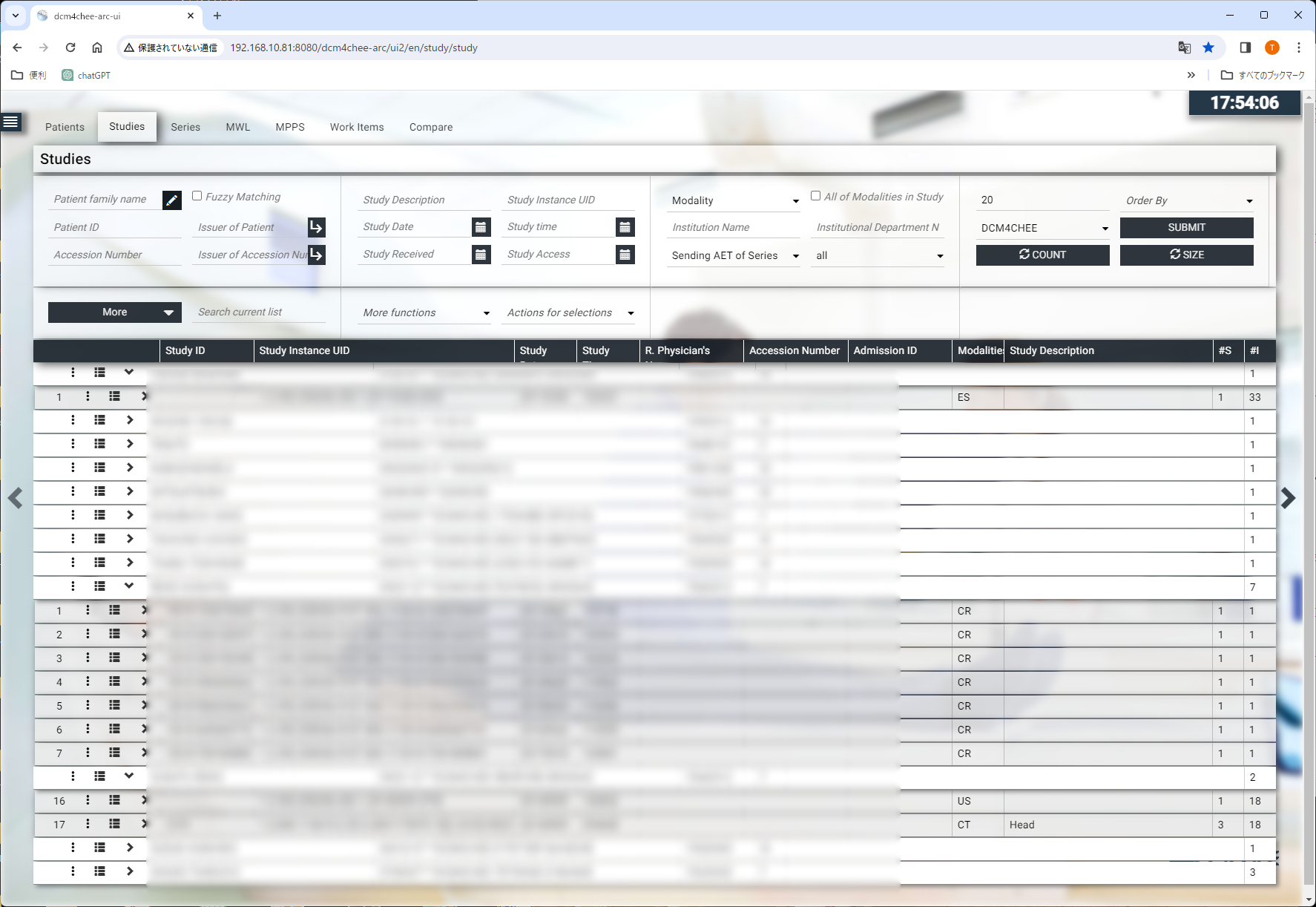Viewport: 1316px width, 907px height.
Task: Open the Study Date calendar picker
Action: (481, 227)
